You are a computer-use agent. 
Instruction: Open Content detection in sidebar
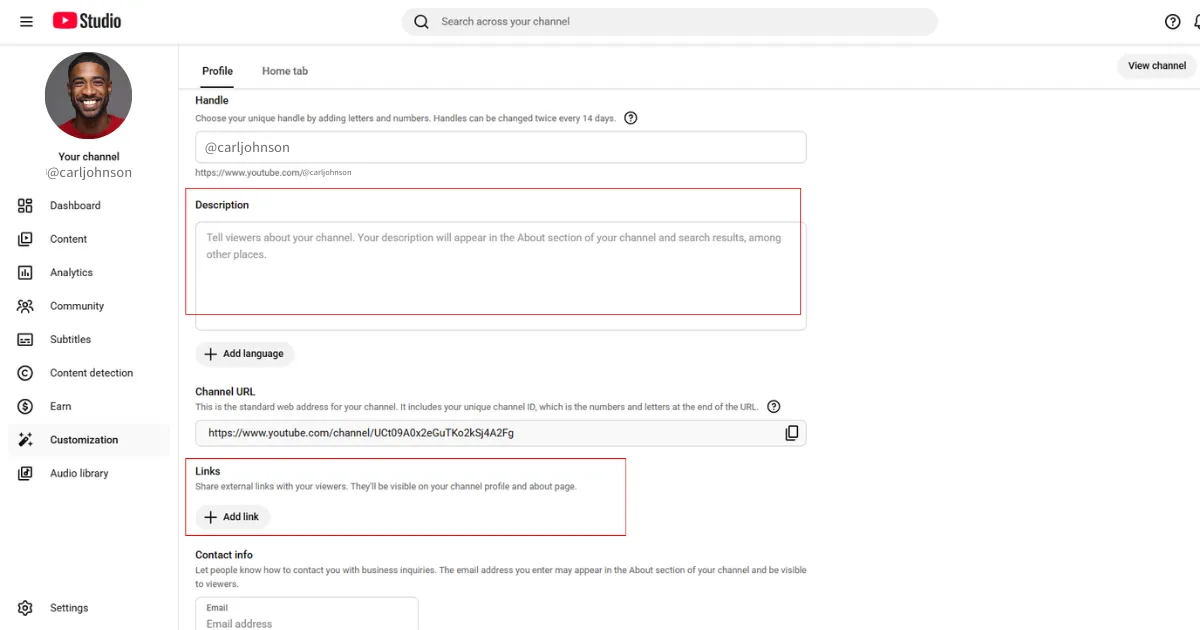pyautogui.click(x=91, y=373)
